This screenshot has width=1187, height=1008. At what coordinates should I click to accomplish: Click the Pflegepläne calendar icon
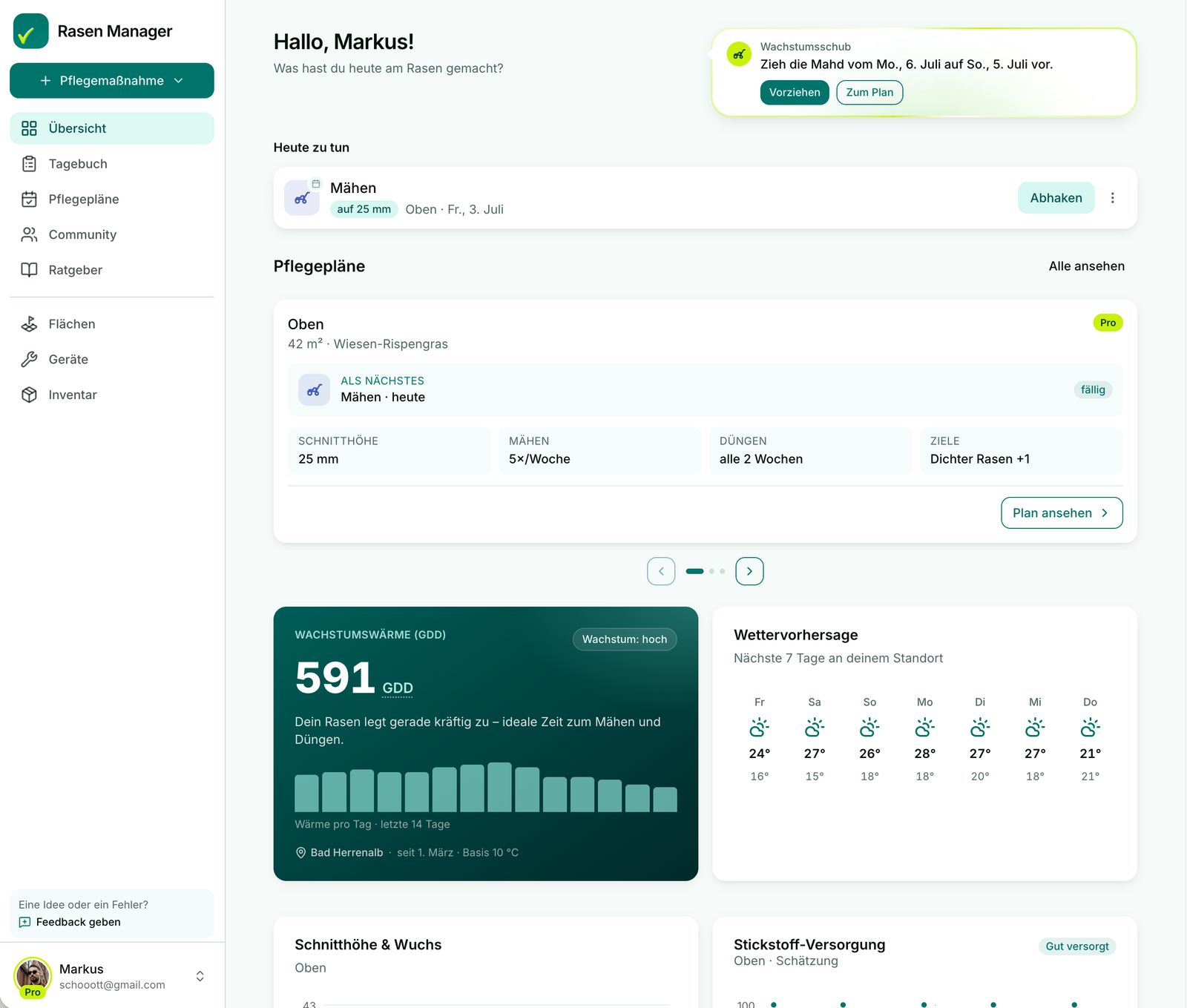(29, 200)
